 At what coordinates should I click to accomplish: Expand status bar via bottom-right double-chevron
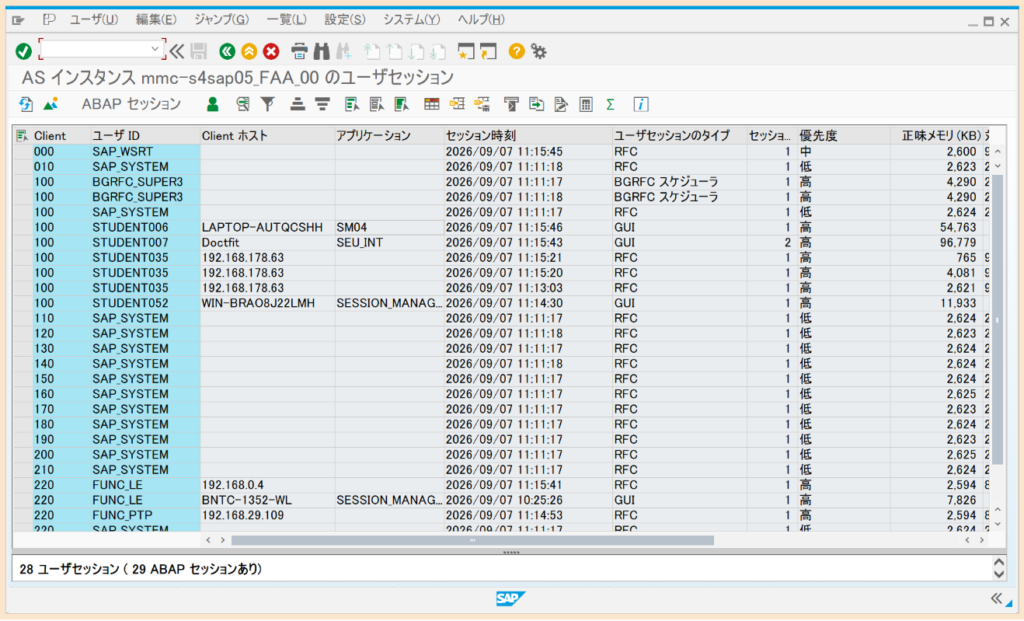point(997,598)
